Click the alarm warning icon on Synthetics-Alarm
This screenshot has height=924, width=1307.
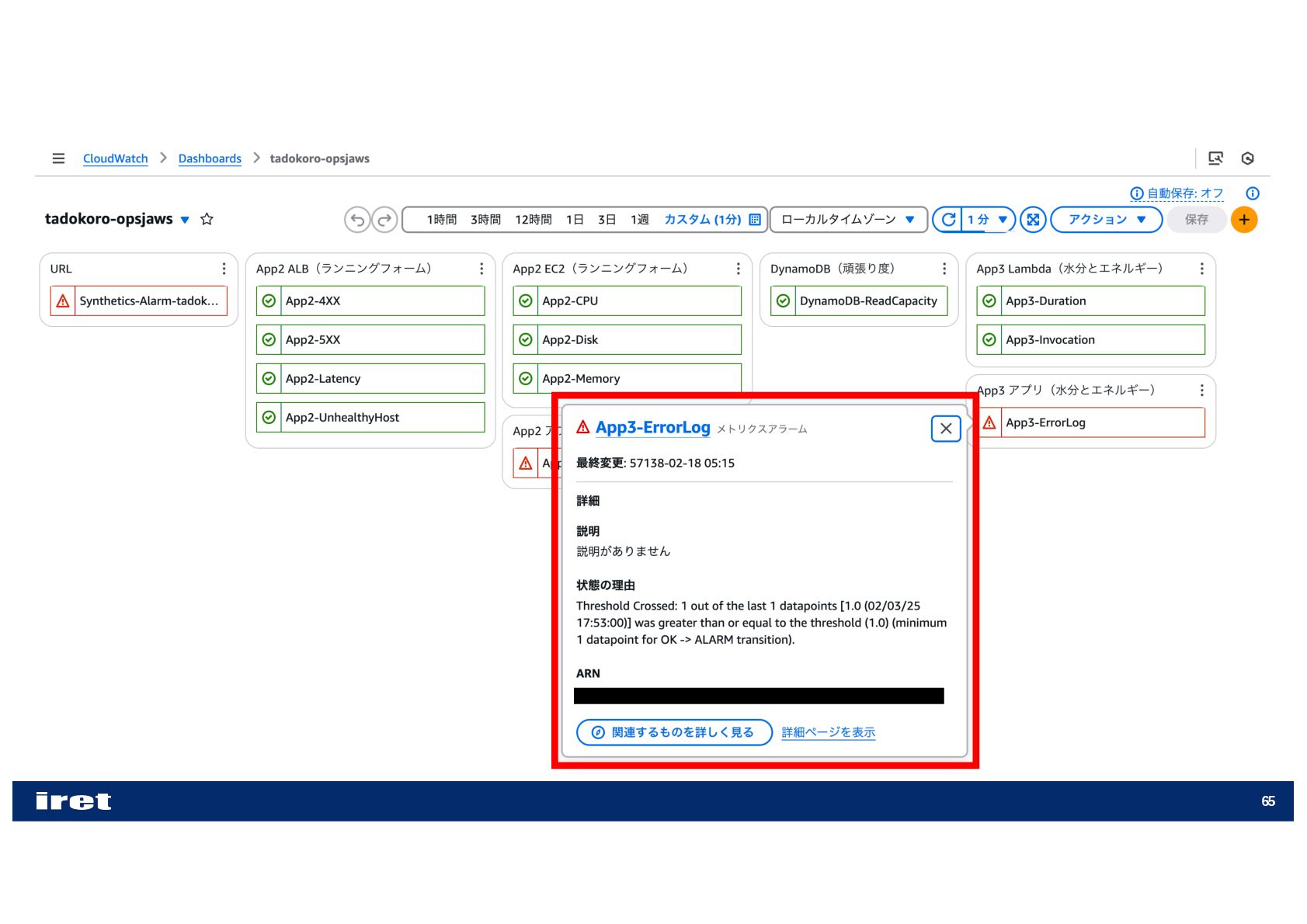[x=63, y=300]
